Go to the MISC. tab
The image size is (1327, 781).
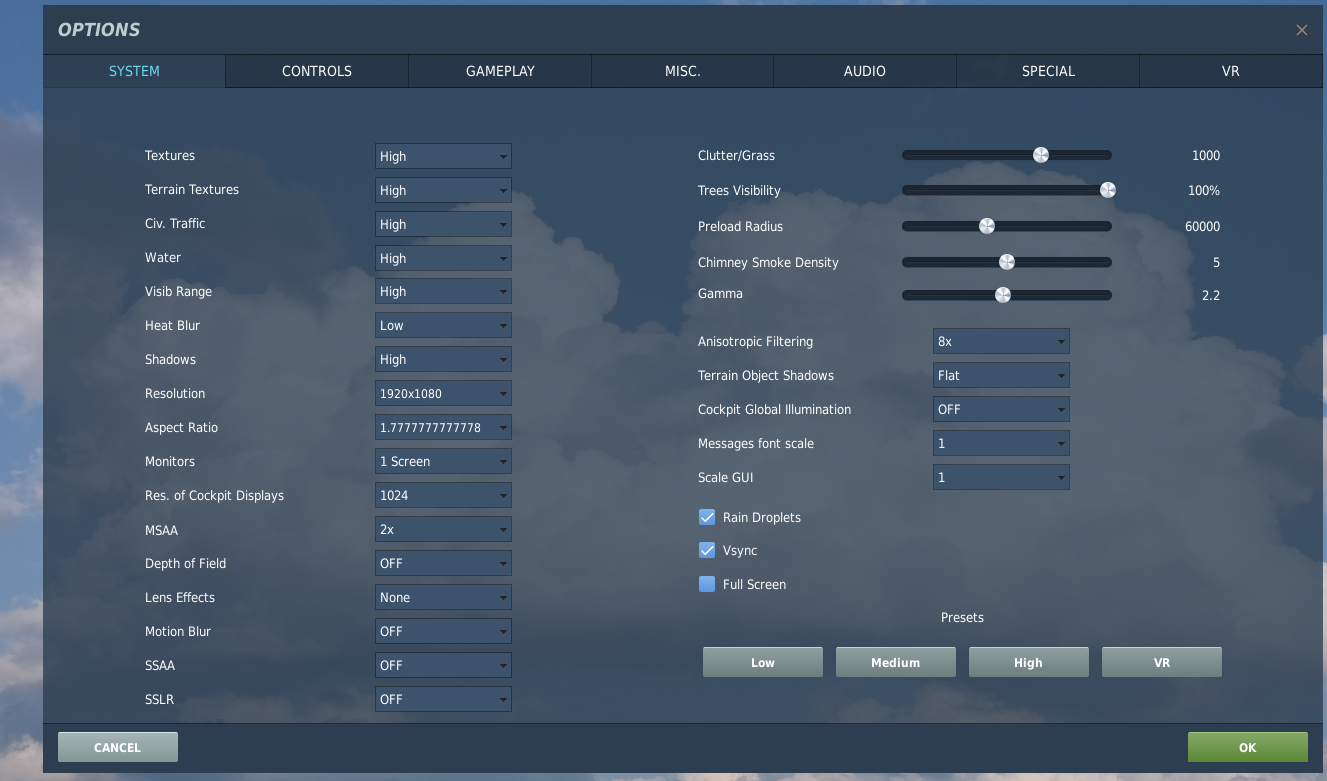click(682, 71)
